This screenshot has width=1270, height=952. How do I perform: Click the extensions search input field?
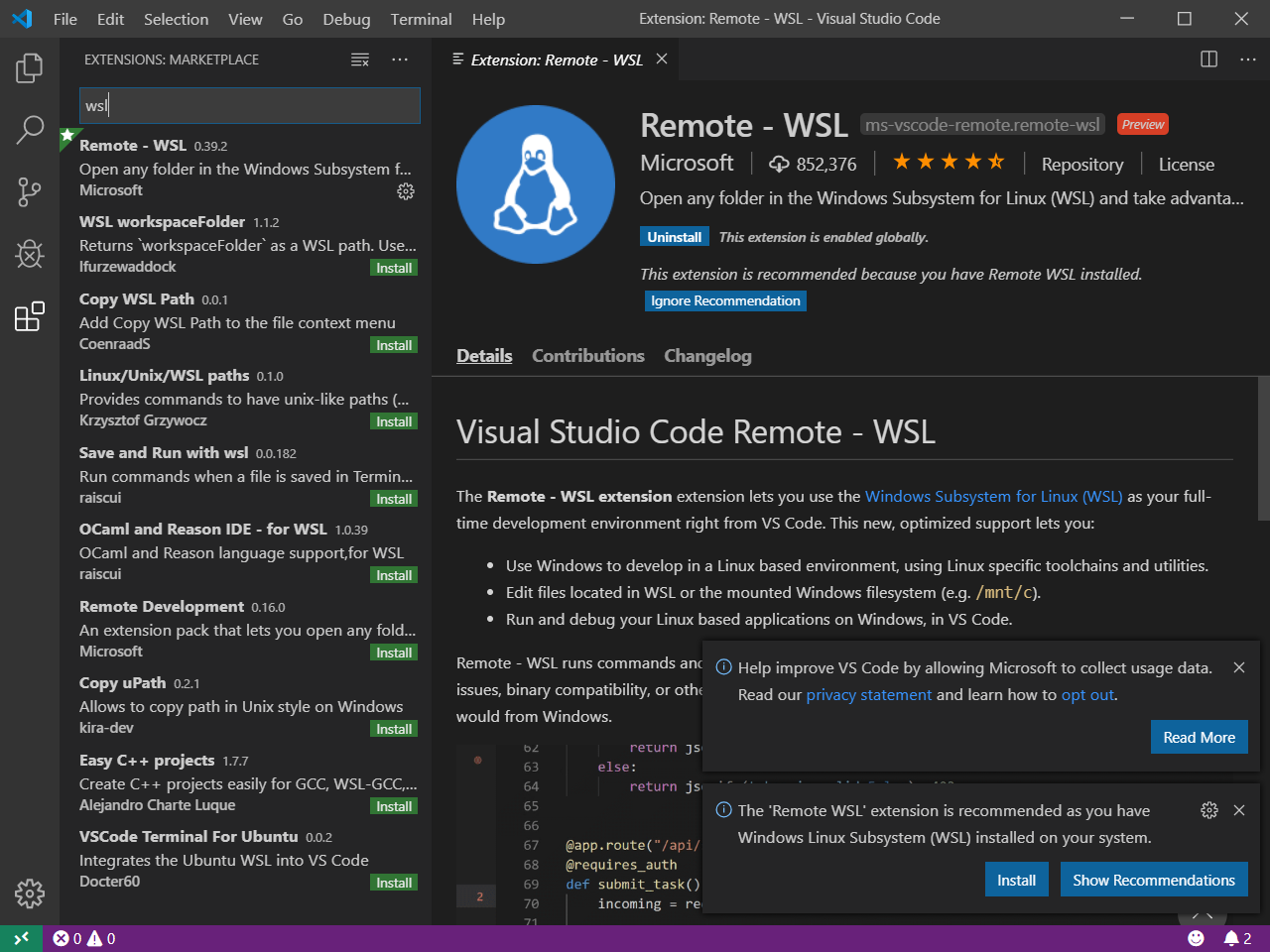click(x=249, y=106)
